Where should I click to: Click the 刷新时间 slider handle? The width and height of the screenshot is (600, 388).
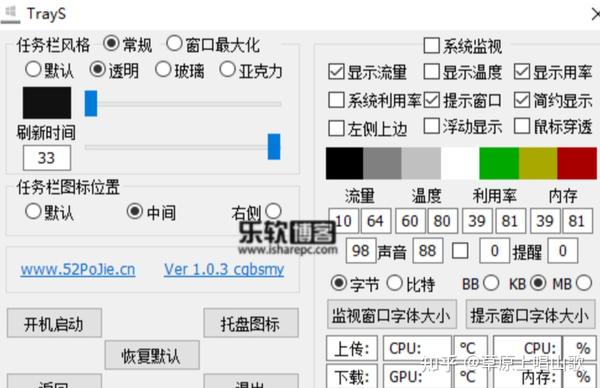click(x=274, y=147)
